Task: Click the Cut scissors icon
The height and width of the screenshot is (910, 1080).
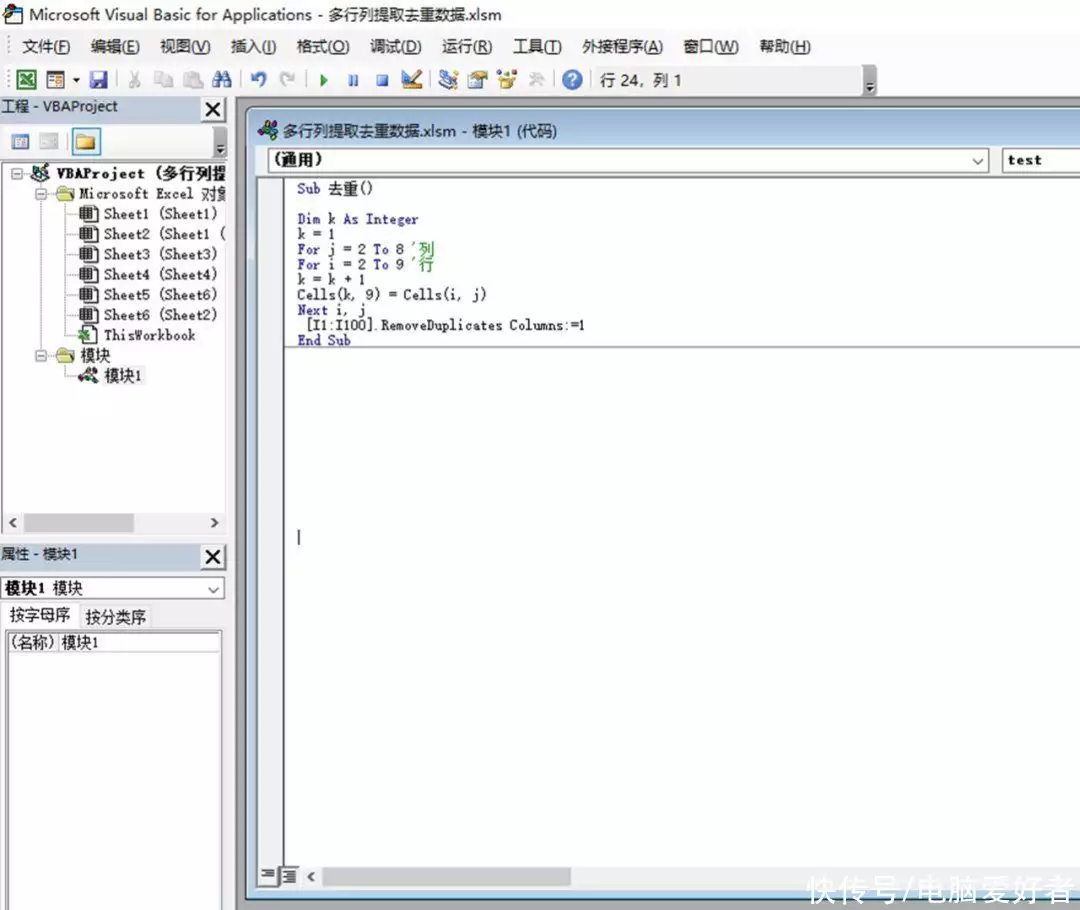Action: [x=134, y=80]
